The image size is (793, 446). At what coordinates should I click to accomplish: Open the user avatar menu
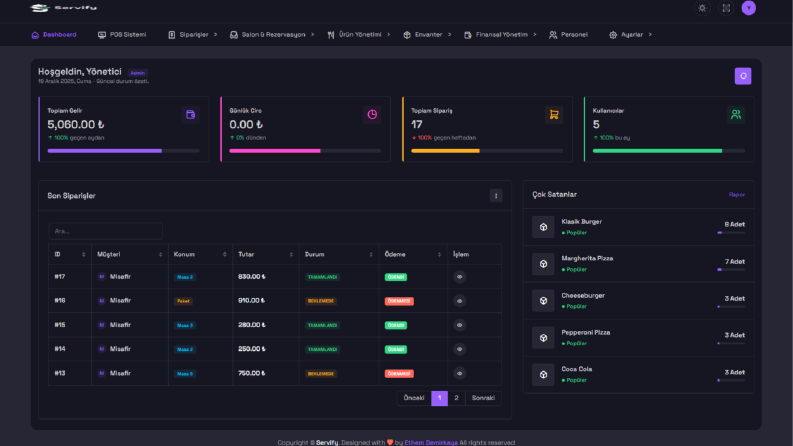click(748, 8)
